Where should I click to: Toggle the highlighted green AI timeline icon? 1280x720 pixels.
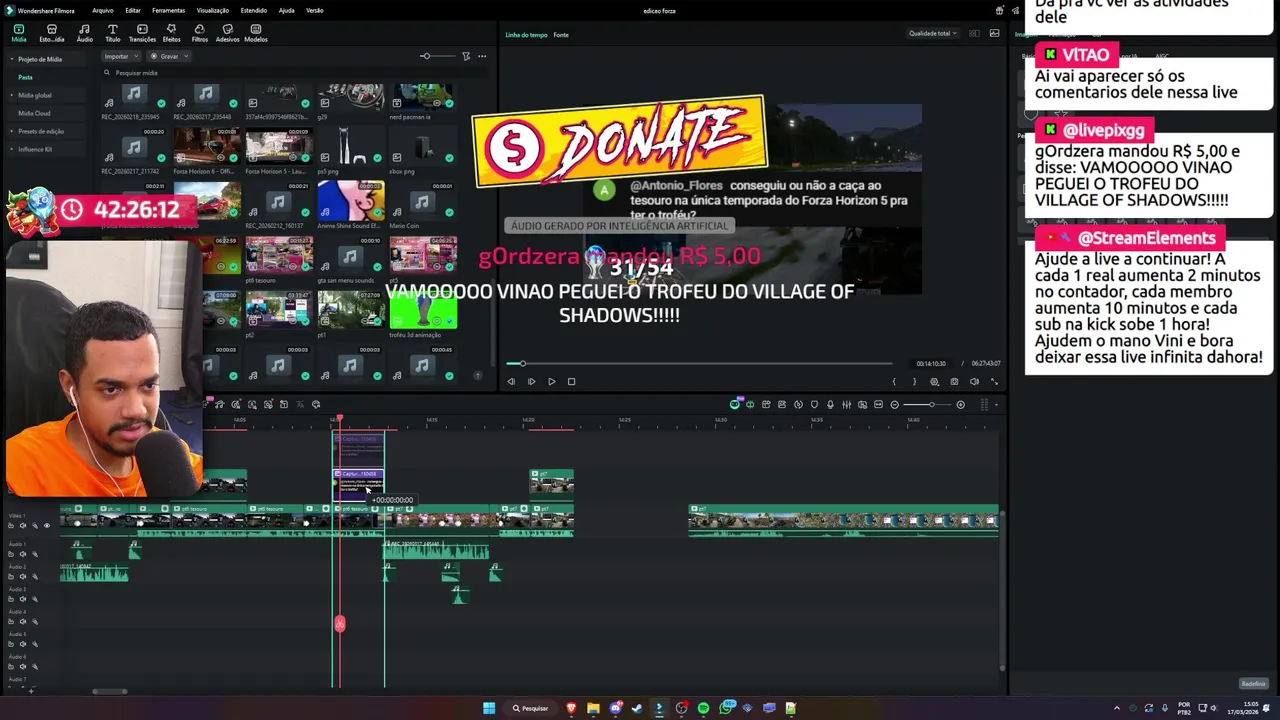[x=735, y=405]
